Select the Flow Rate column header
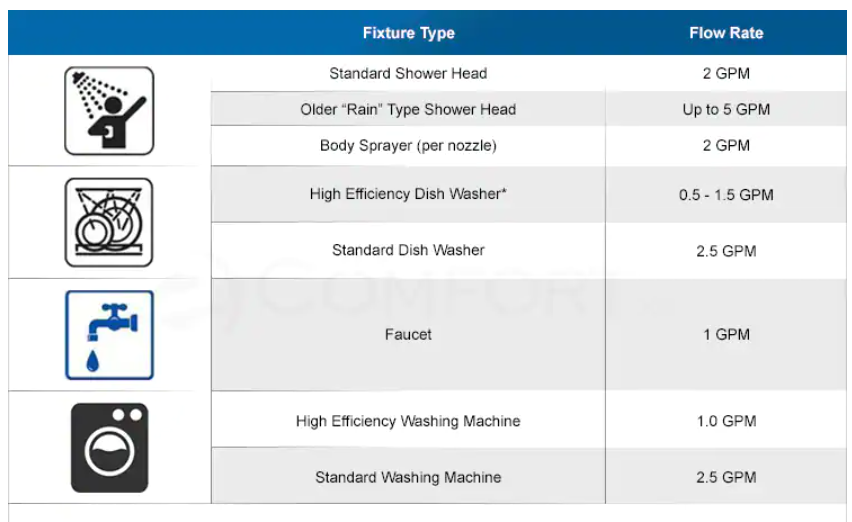 (x=726, y=33)
